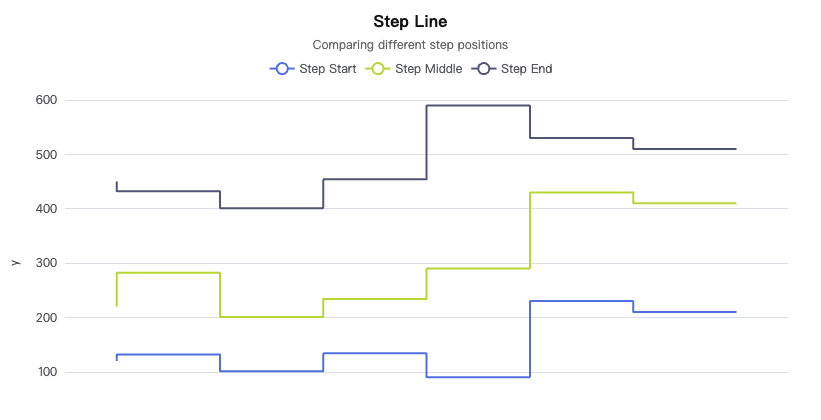Click the "Step Line" chart title
The height and width of the screenshot is (420, 821).
410,21
